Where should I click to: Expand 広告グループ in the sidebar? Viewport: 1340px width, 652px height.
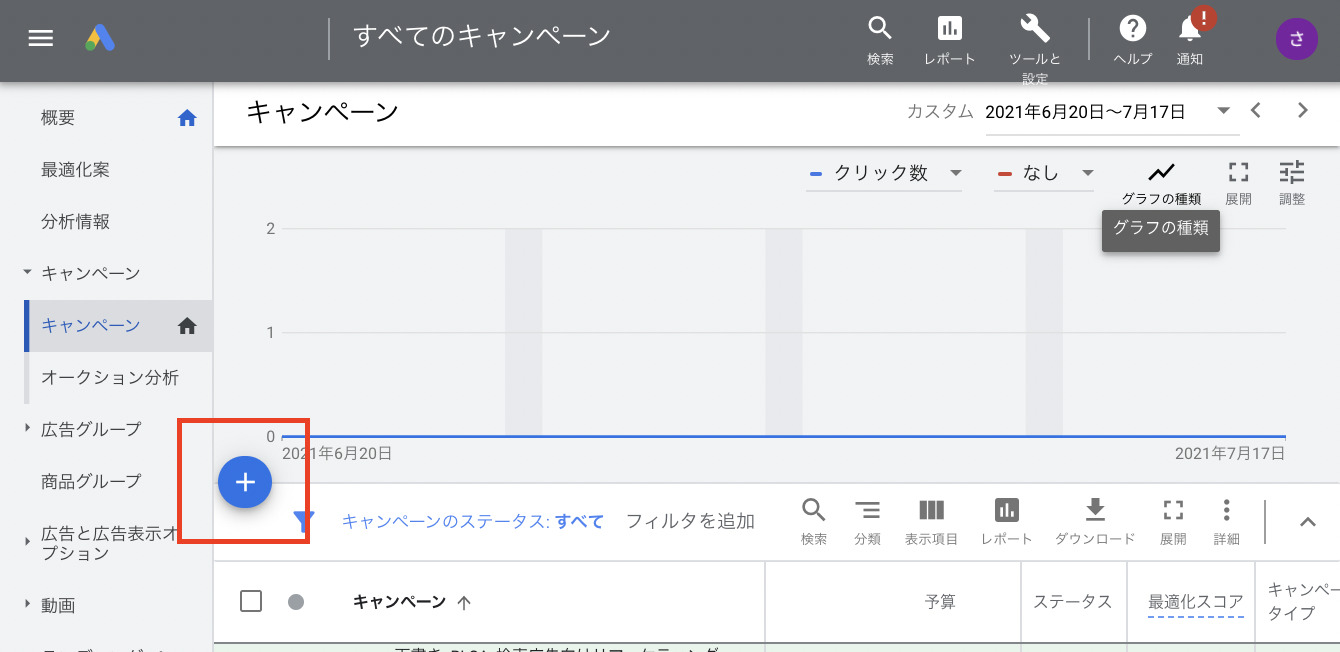[27, 429]
